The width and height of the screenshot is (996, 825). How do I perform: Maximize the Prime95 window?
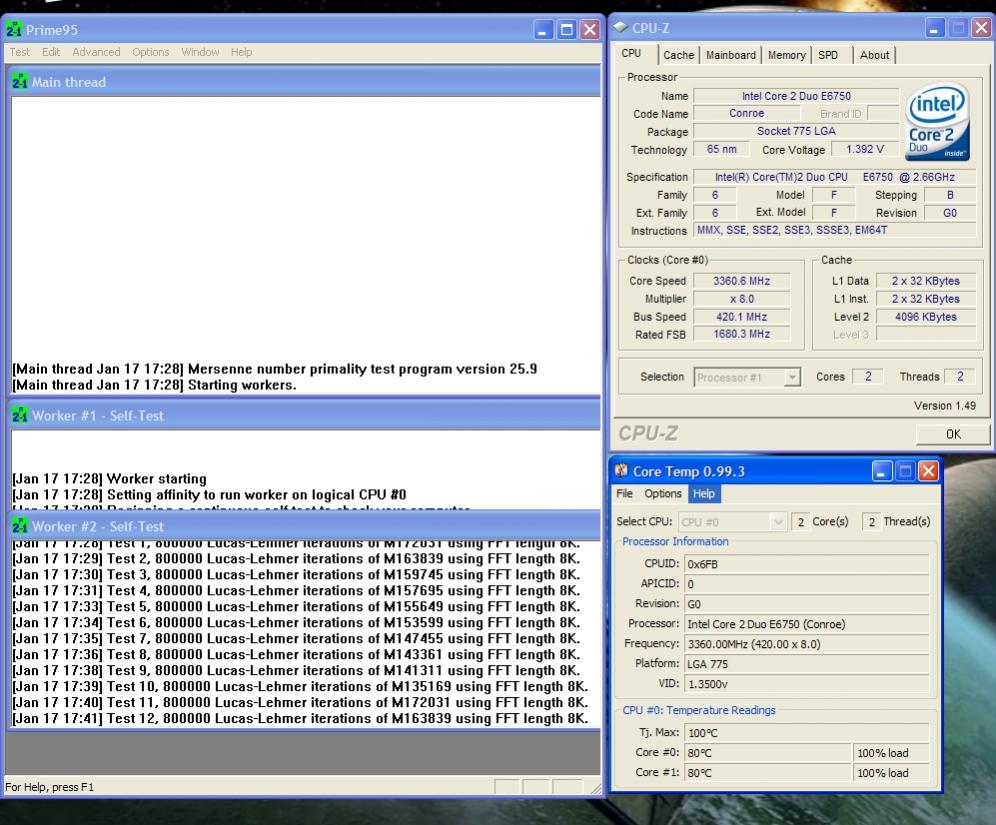567,29
